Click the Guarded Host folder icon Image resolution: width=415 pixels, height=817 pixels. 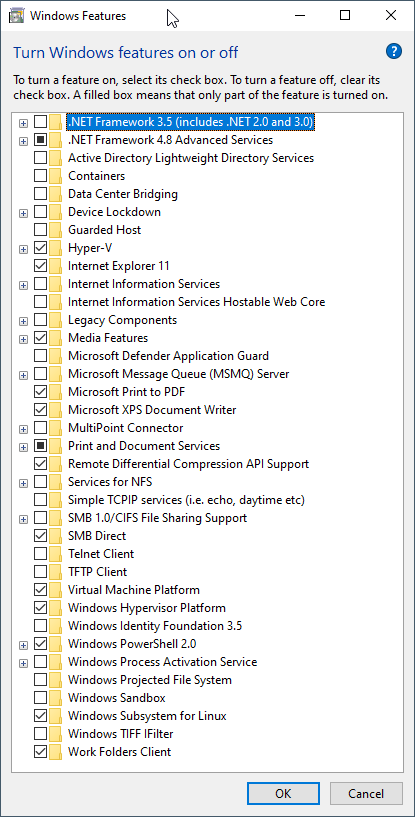(x=56, y=230)
